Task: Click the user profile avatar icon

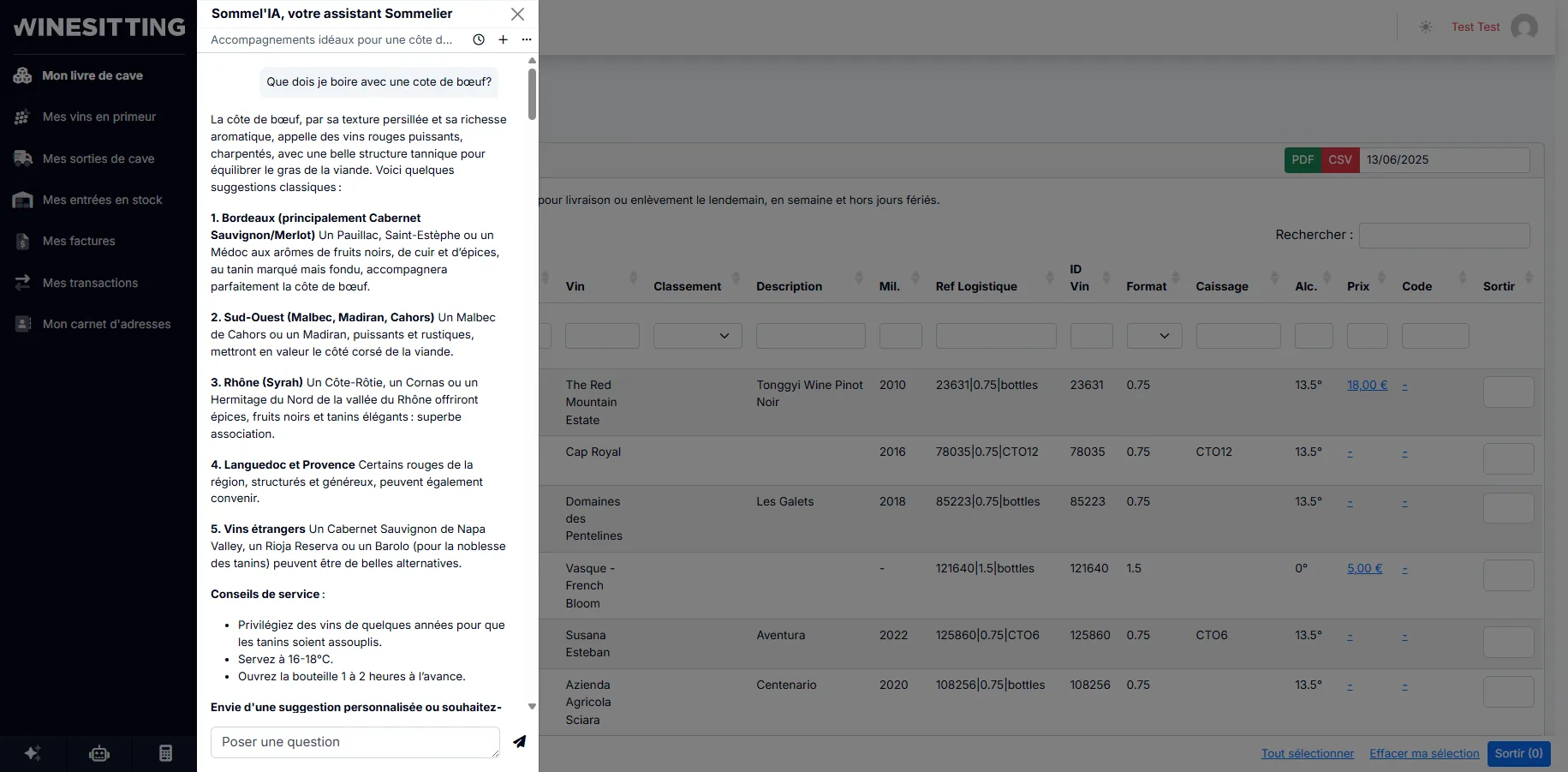Action: (1523, 27)
